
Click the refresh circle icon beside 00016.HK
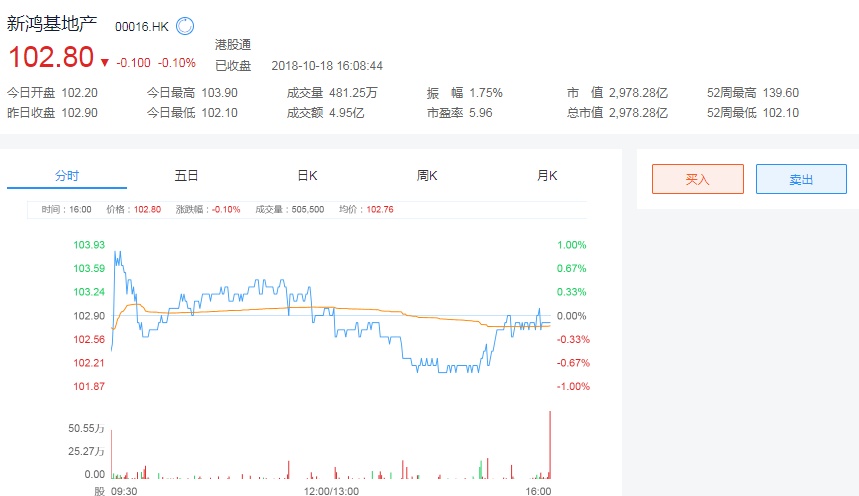tap(185, 25)
